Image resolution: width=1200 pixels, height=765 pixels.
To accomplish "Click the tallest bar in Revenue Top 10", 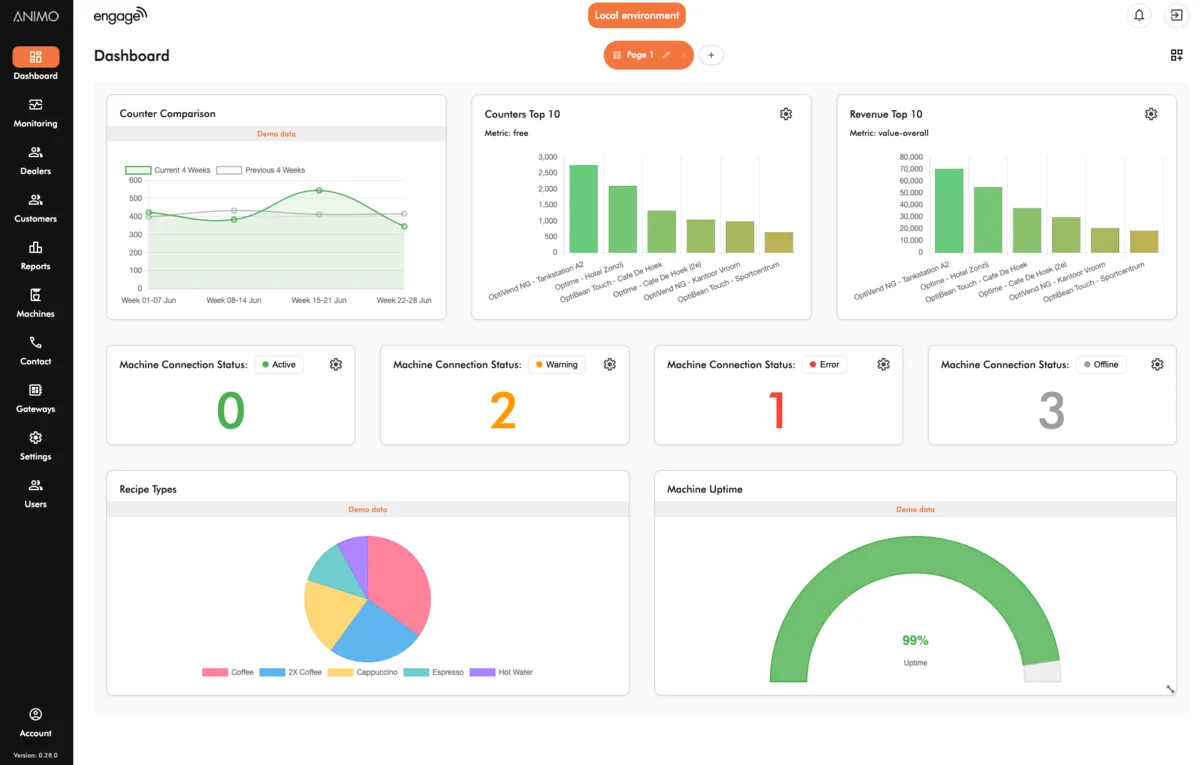I will (x=949, y=210).
